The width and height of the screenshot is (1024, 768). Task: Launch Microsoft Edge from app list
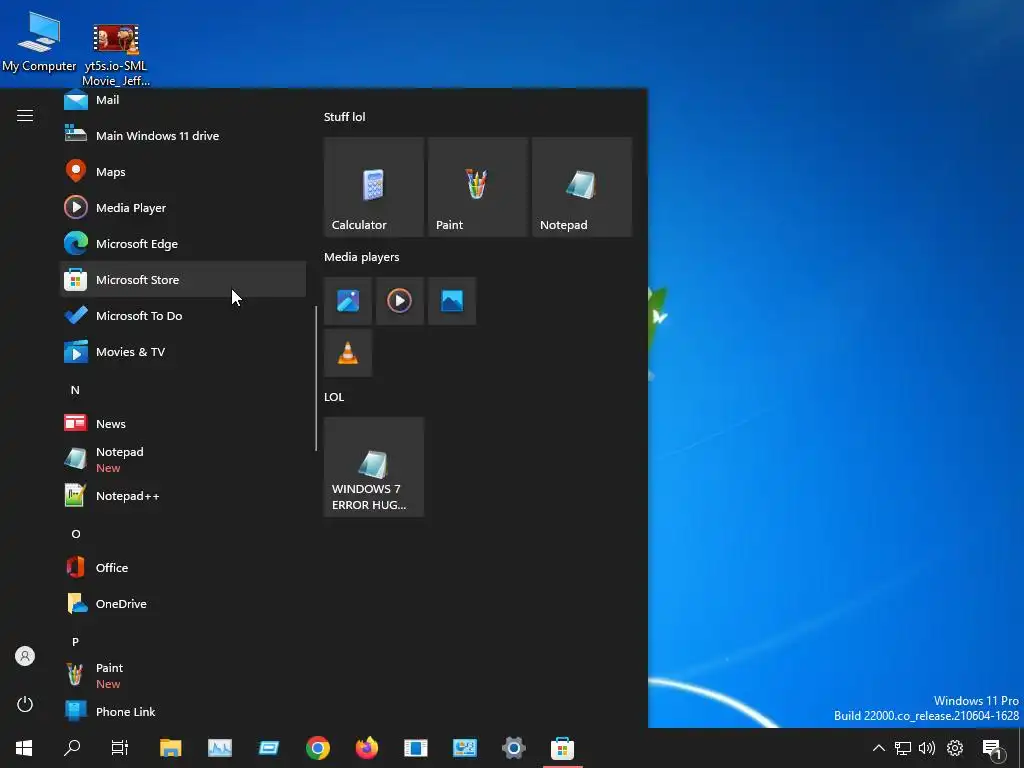(x=183, y=244)
